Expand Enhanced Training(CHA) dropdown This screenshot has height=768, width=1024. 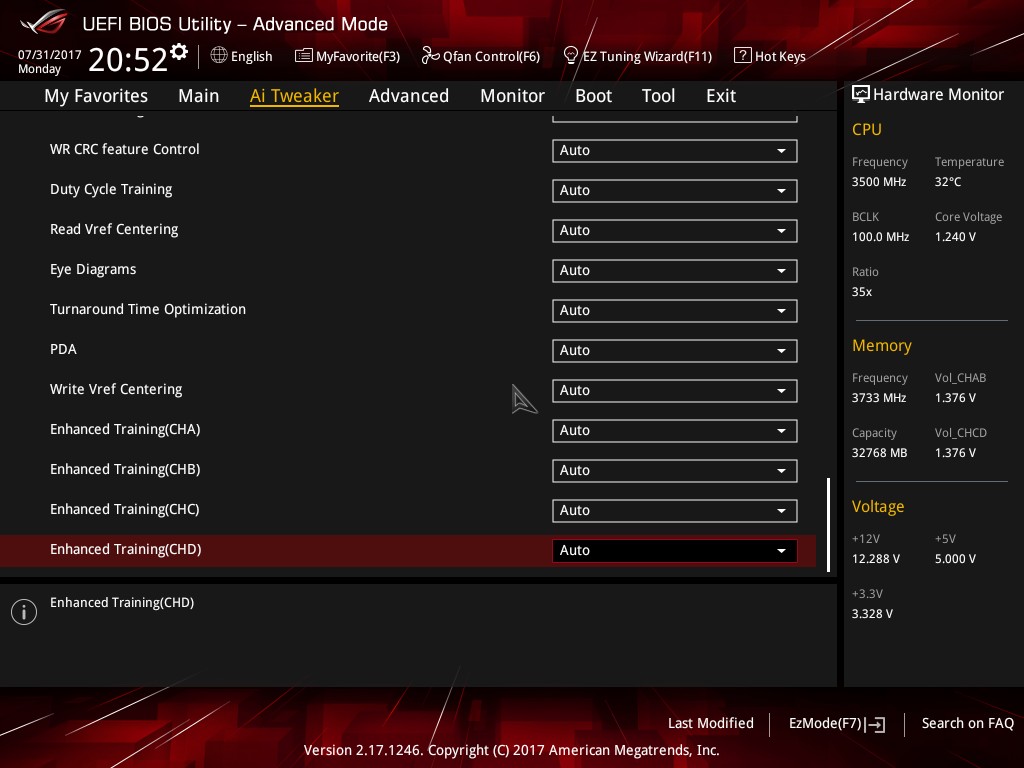(x=675, y=430)
